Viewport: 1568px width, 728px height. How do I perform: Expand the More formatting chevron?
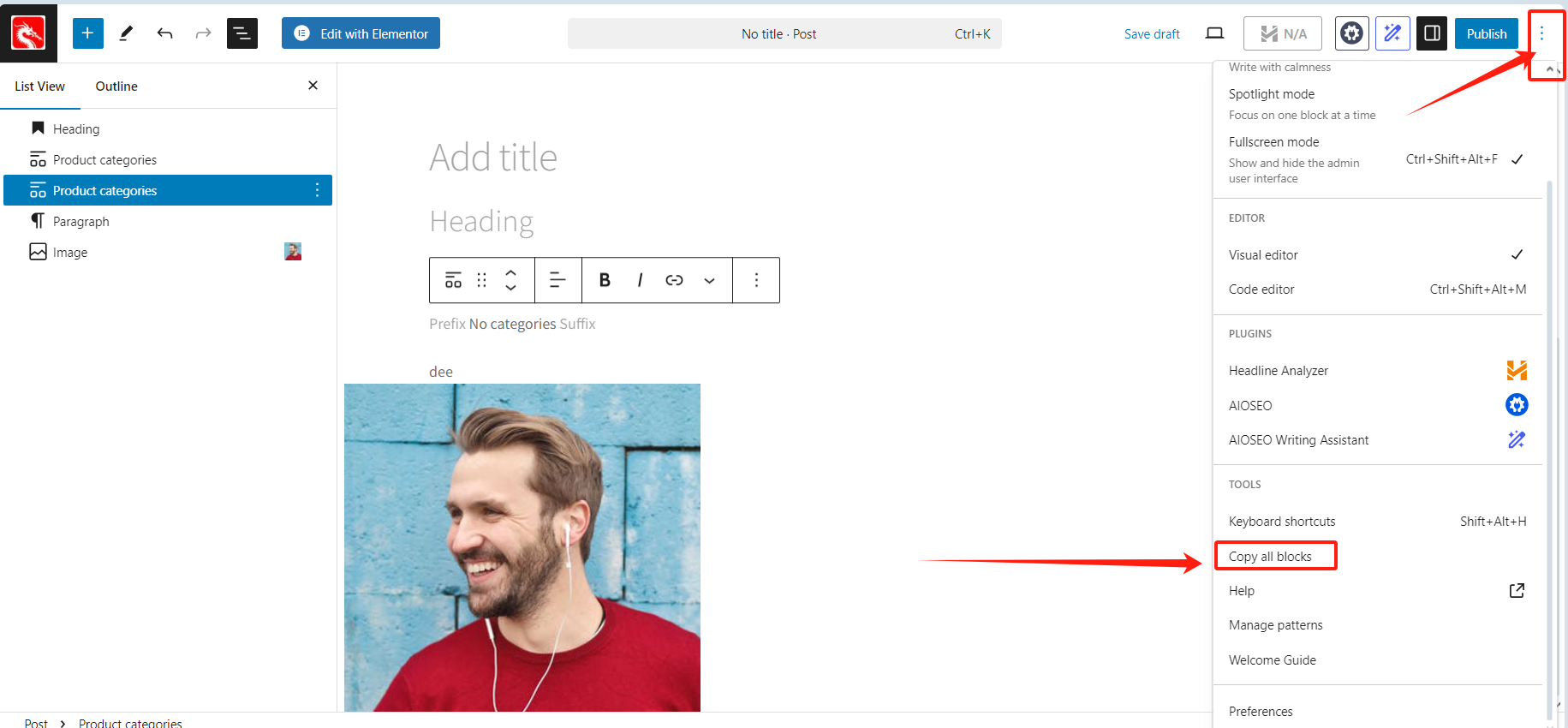(709, 280)
